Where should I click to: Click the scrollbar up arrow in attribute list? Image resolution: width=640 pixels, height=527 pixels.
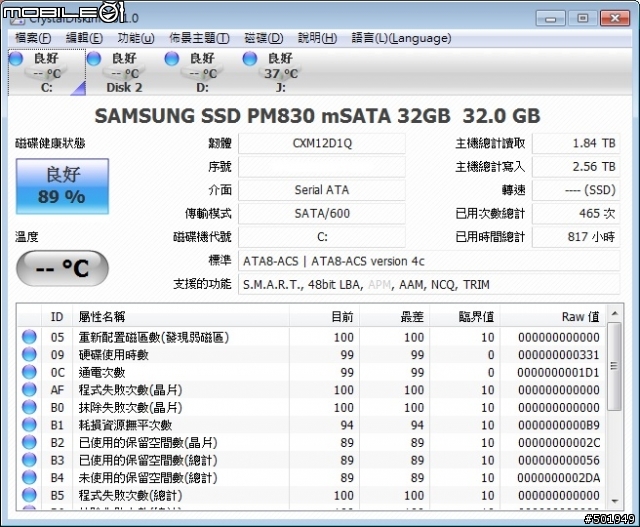click(x=614, y=314)
